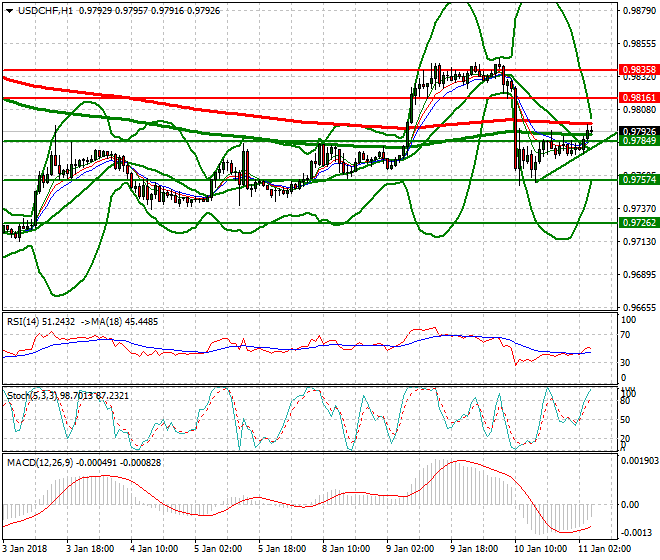Click the 0.98790 value on price scale
This screenshot has width=660, height=560.
click(x=637, y=12)
